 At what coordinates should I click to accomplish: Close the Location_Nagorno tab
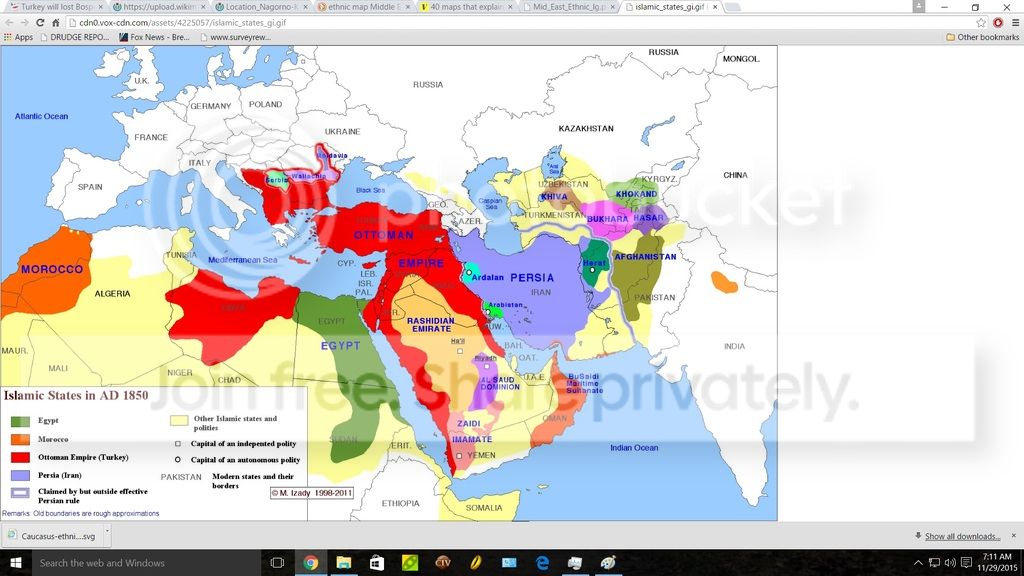305,7
